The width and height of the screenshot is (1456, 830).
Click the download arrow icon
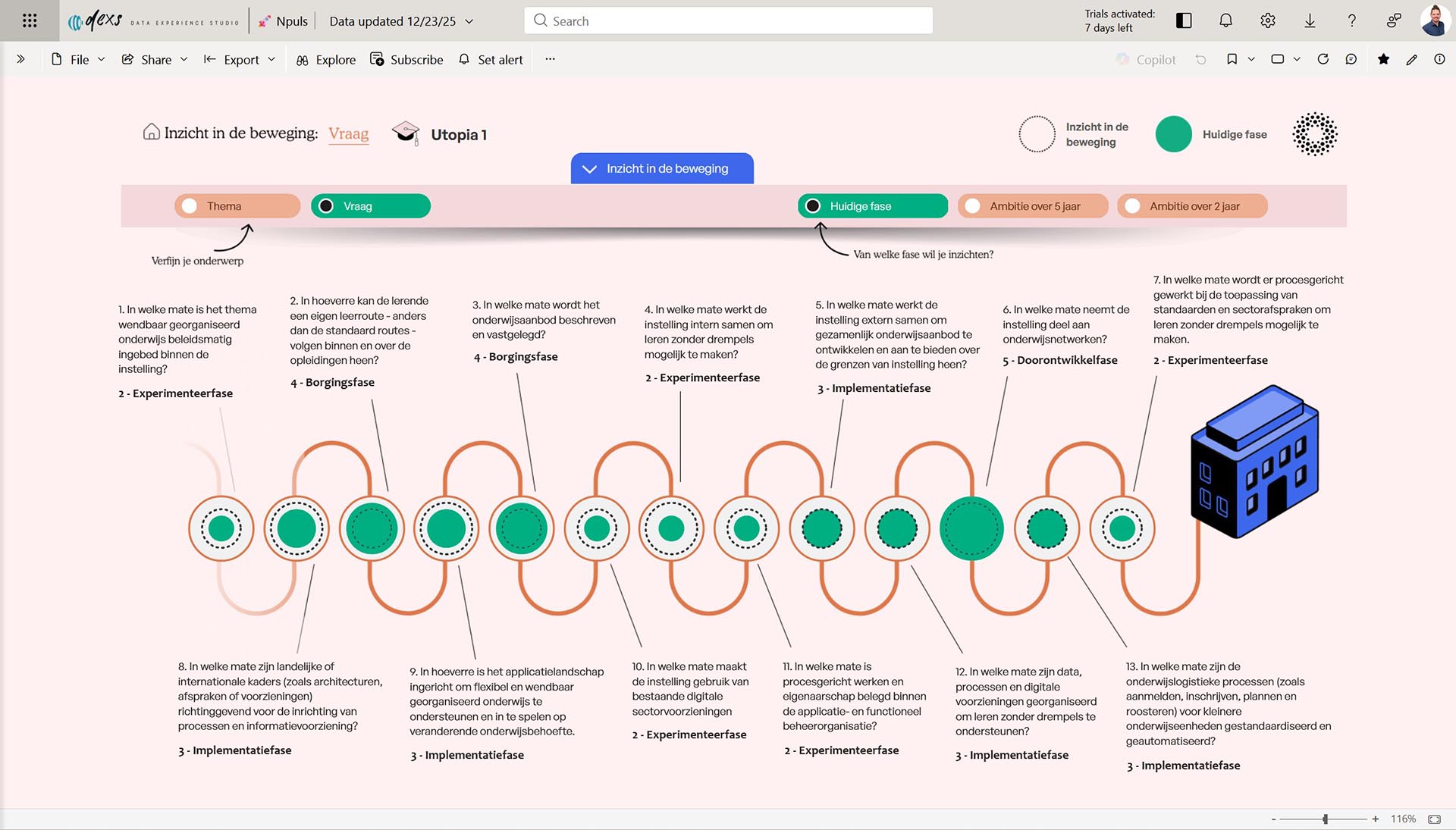[x=1310, y=20]
